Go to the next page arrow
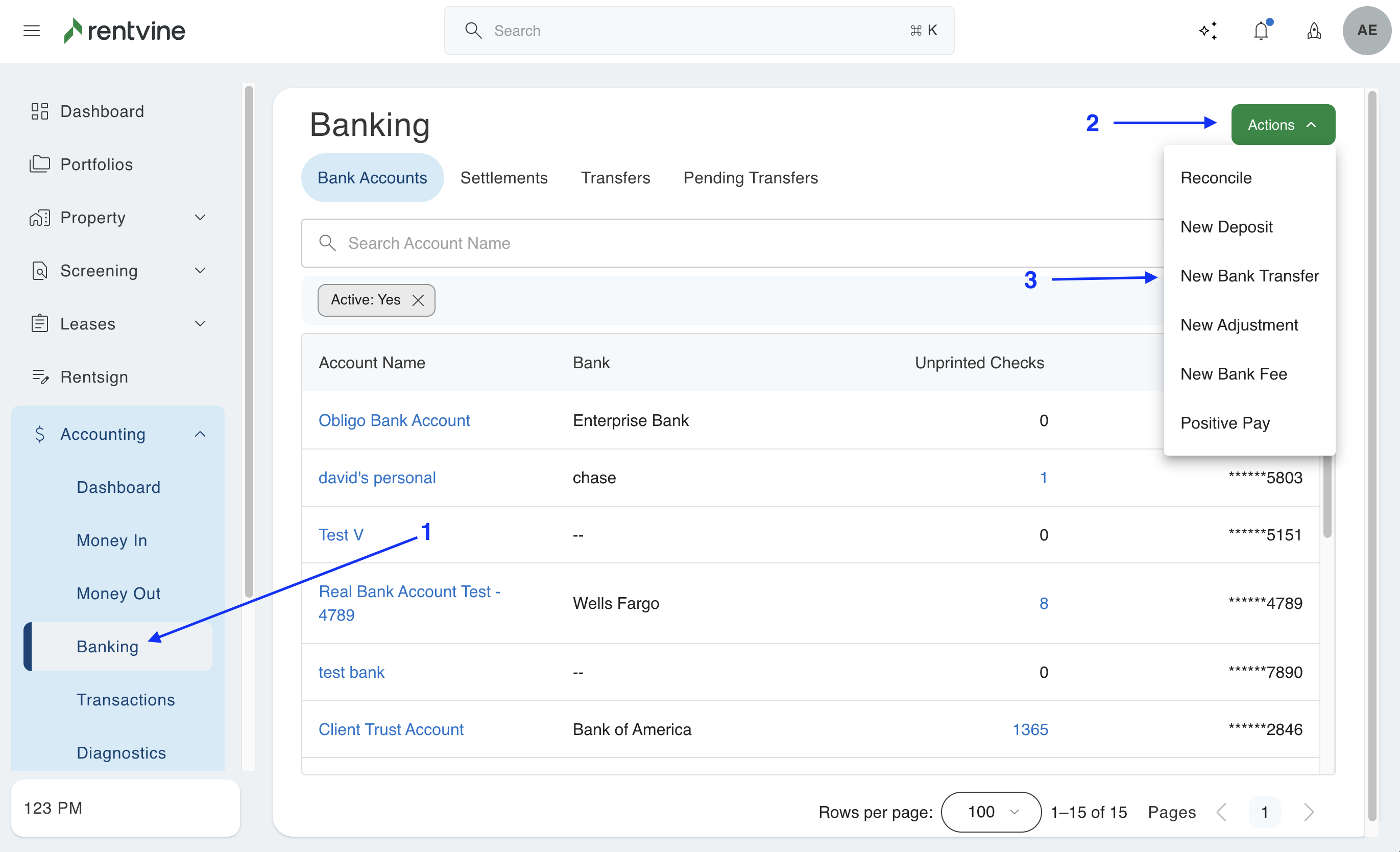The width and height of the screenshot is (1400, 852). 1308,812
